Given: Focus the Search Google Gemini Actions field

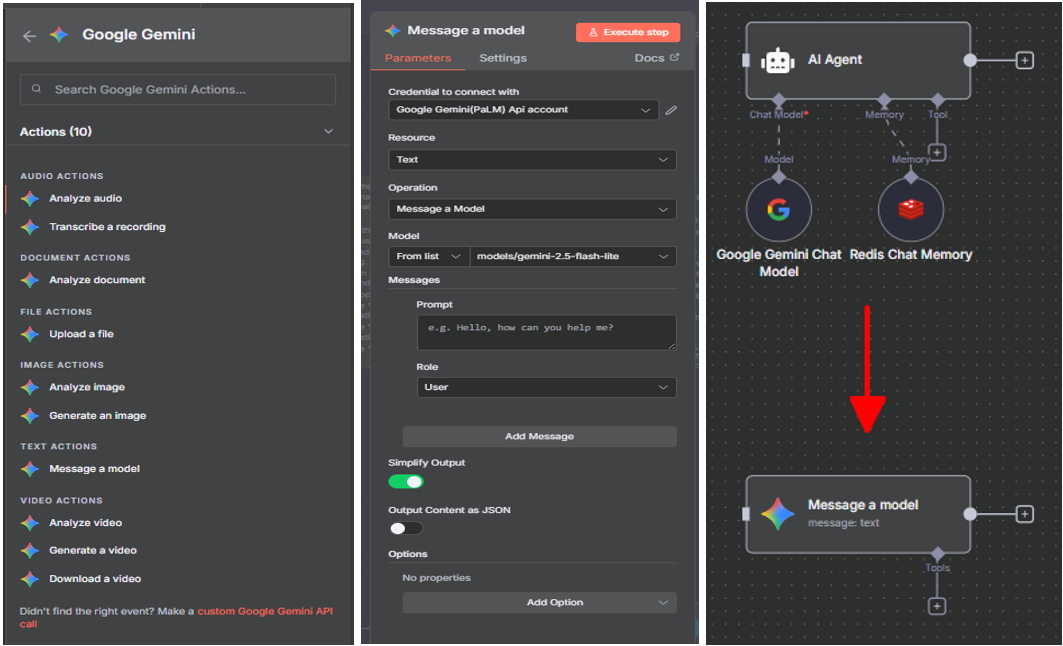Looking at the screenshot, I should coord(178,89).
